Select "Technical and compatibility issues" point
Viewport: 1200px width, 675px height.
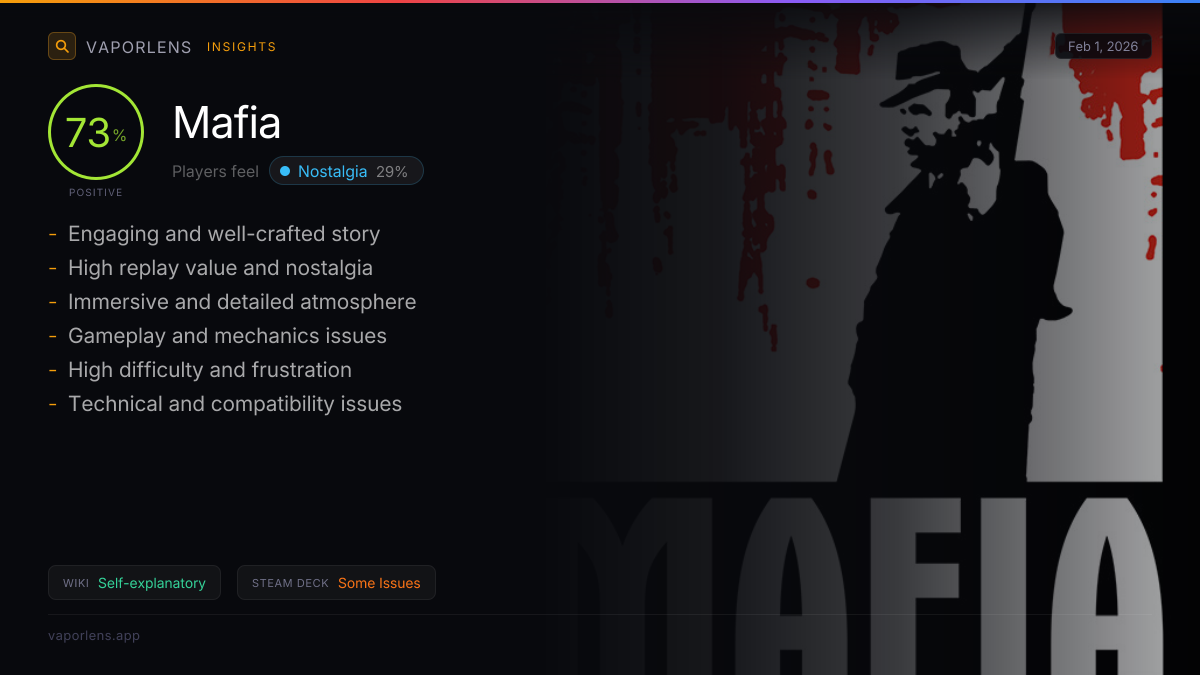[x=235, y=404]
